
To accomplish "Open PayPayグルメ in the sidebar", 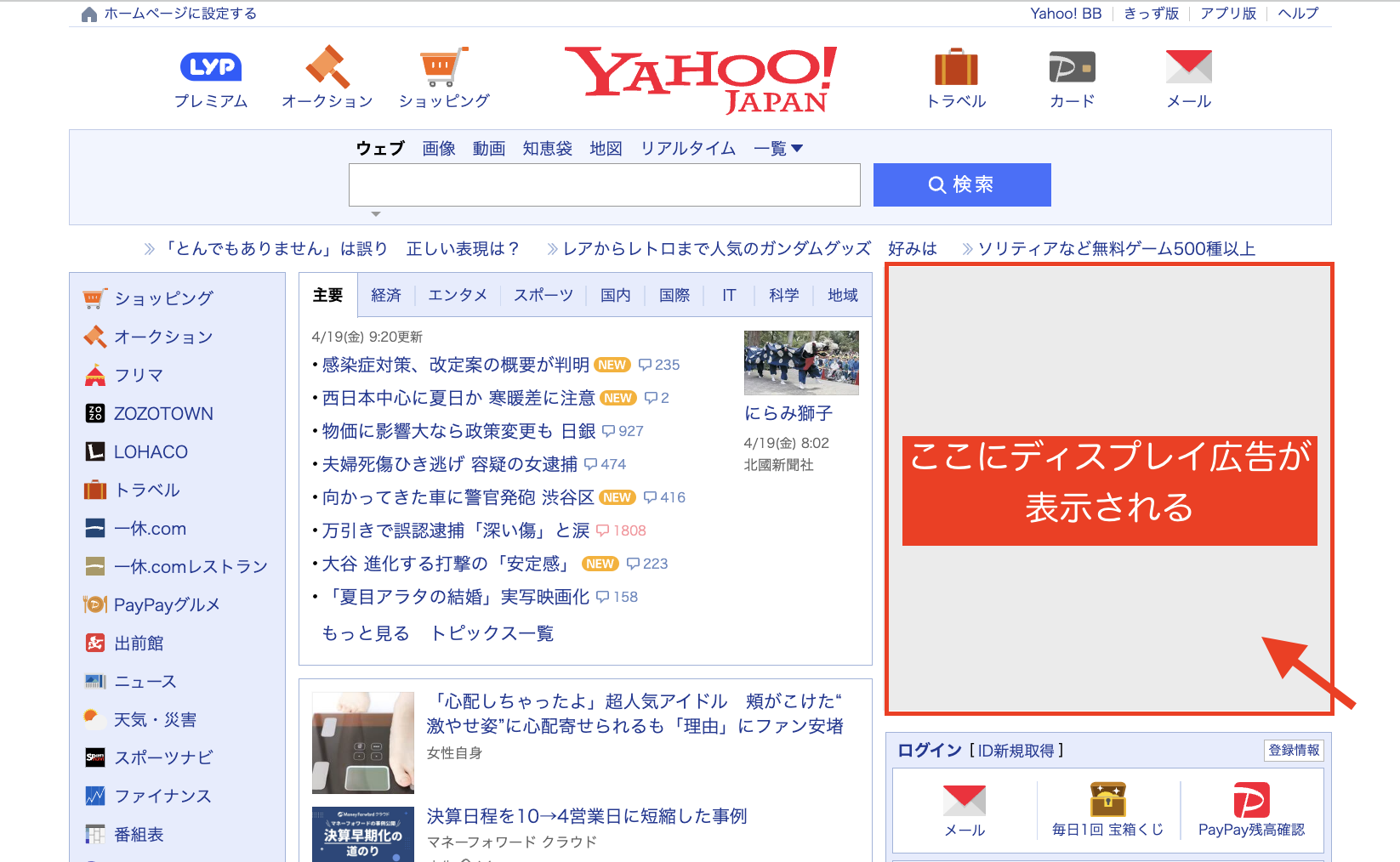I will click(x=167, y=604).
